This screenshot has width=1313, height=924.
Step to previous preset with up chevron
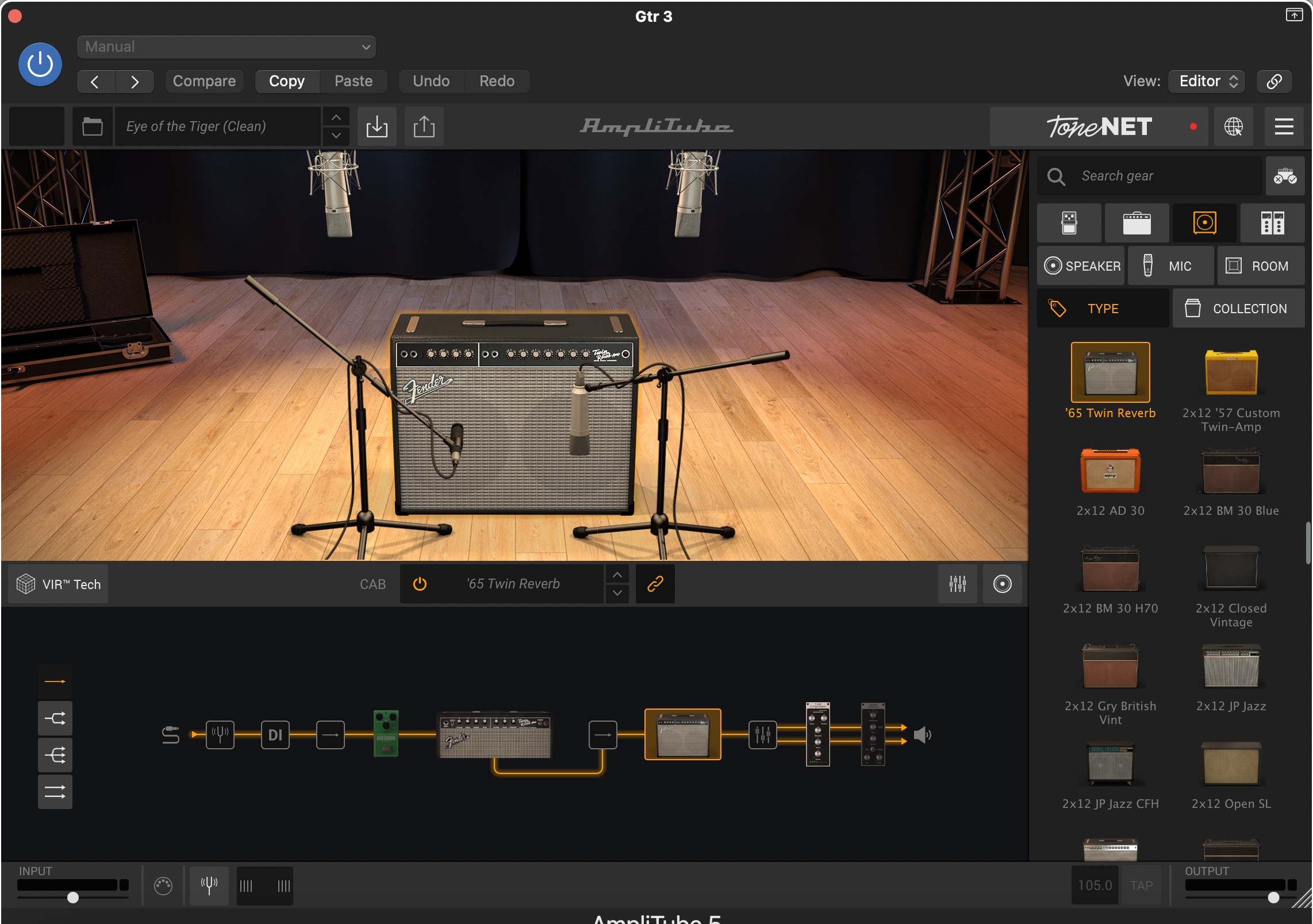click(336, 117)
